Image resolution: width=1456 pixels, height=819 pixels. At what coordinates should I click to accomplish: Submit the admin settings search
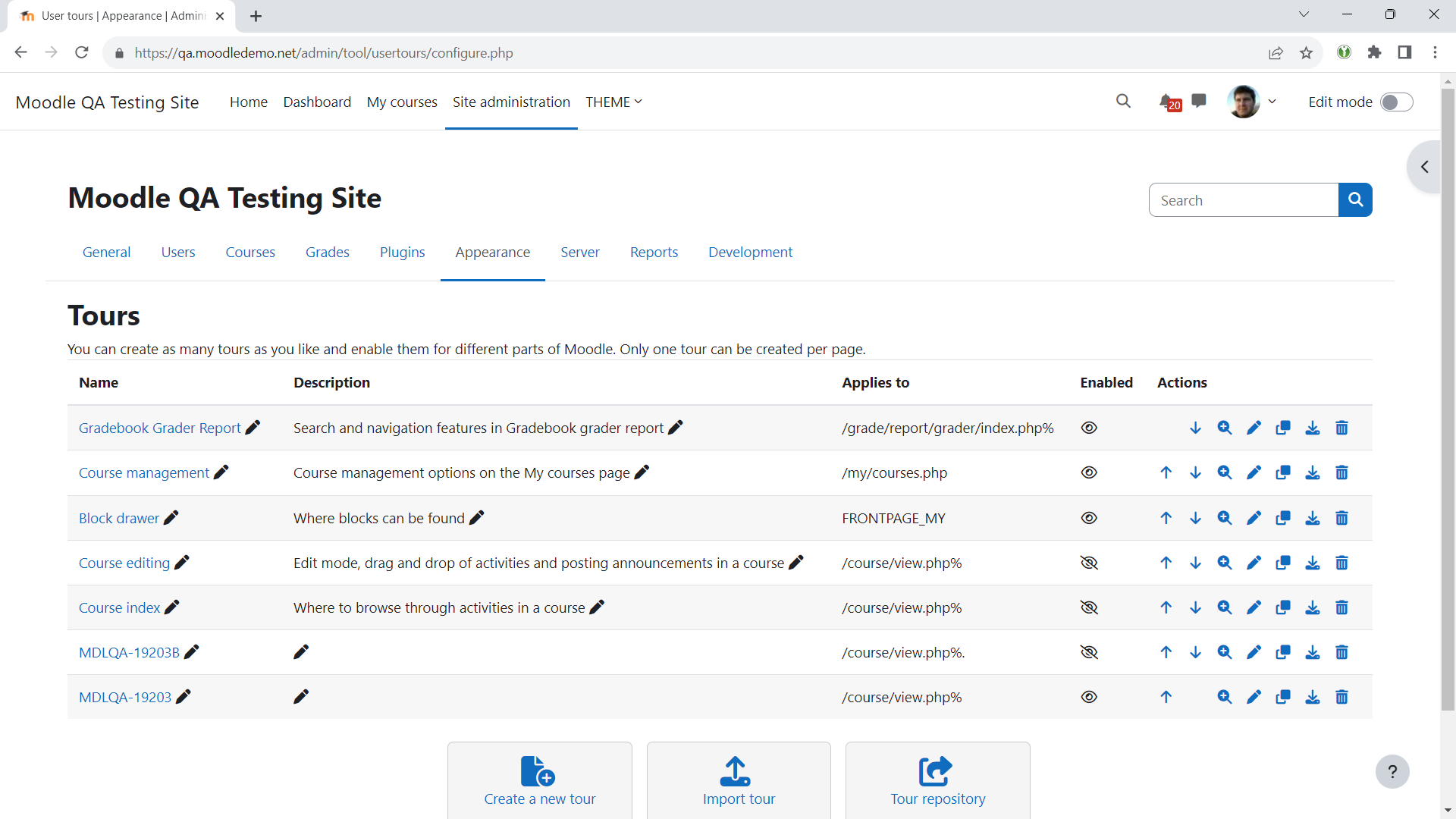point(1355,199)
